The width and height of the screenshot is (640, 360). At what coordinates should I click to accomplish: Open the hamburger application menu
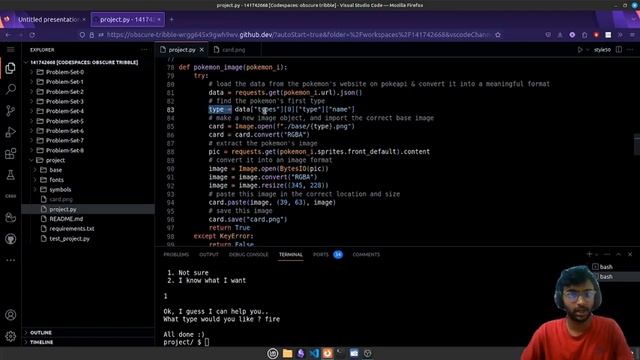pos(11,49)
